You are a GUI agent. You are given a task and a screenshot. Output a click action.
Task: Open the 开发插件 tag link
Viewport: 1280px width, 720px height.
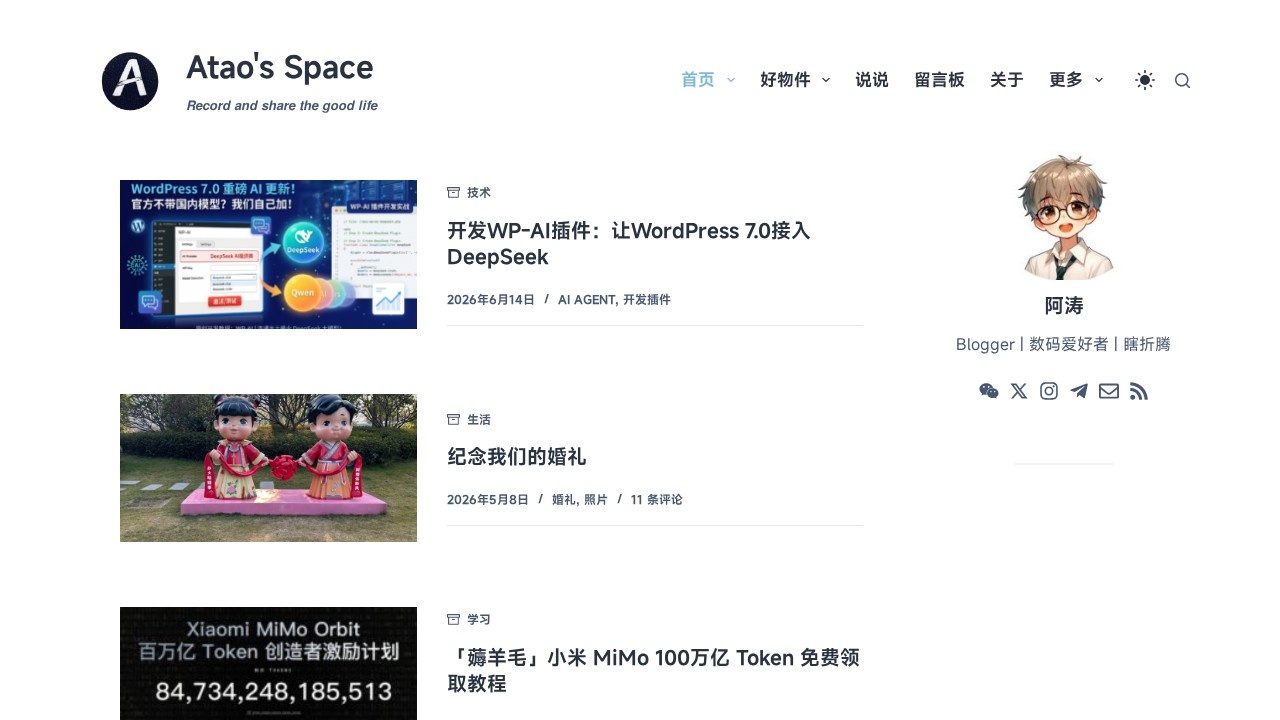[647, 299]
